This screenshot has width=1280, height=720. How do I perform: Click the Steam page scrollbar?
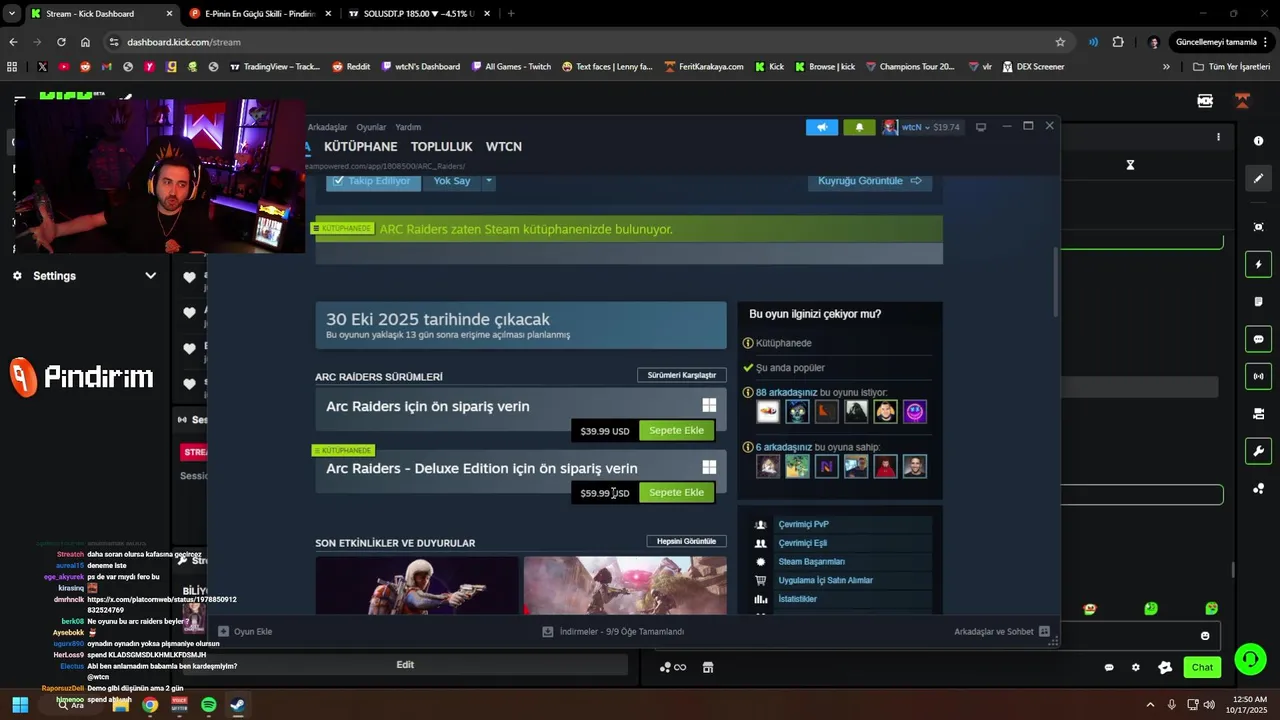point(1055,280)
